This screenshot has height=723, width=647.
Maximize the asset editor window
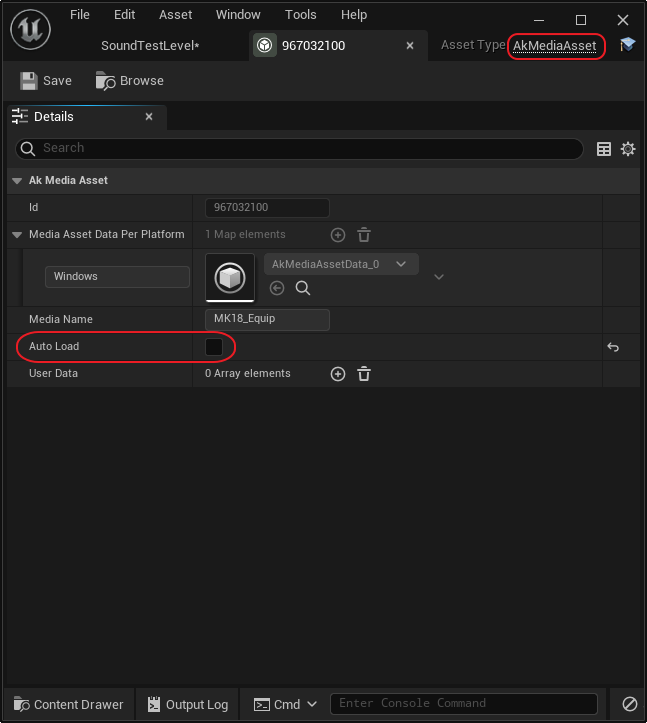(581, 20)
